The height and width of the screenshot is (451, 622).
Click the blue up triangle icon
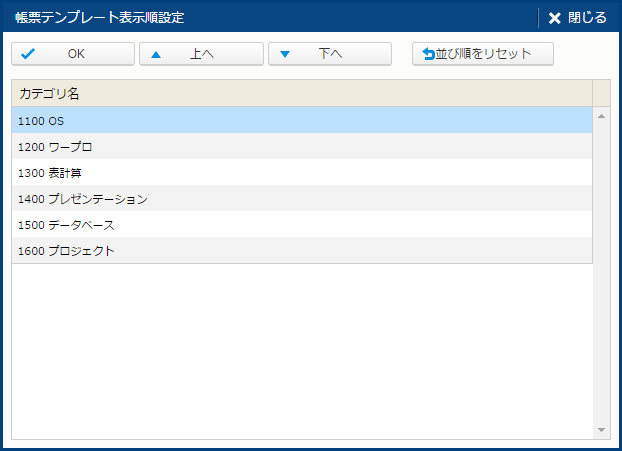pos(155,54)
